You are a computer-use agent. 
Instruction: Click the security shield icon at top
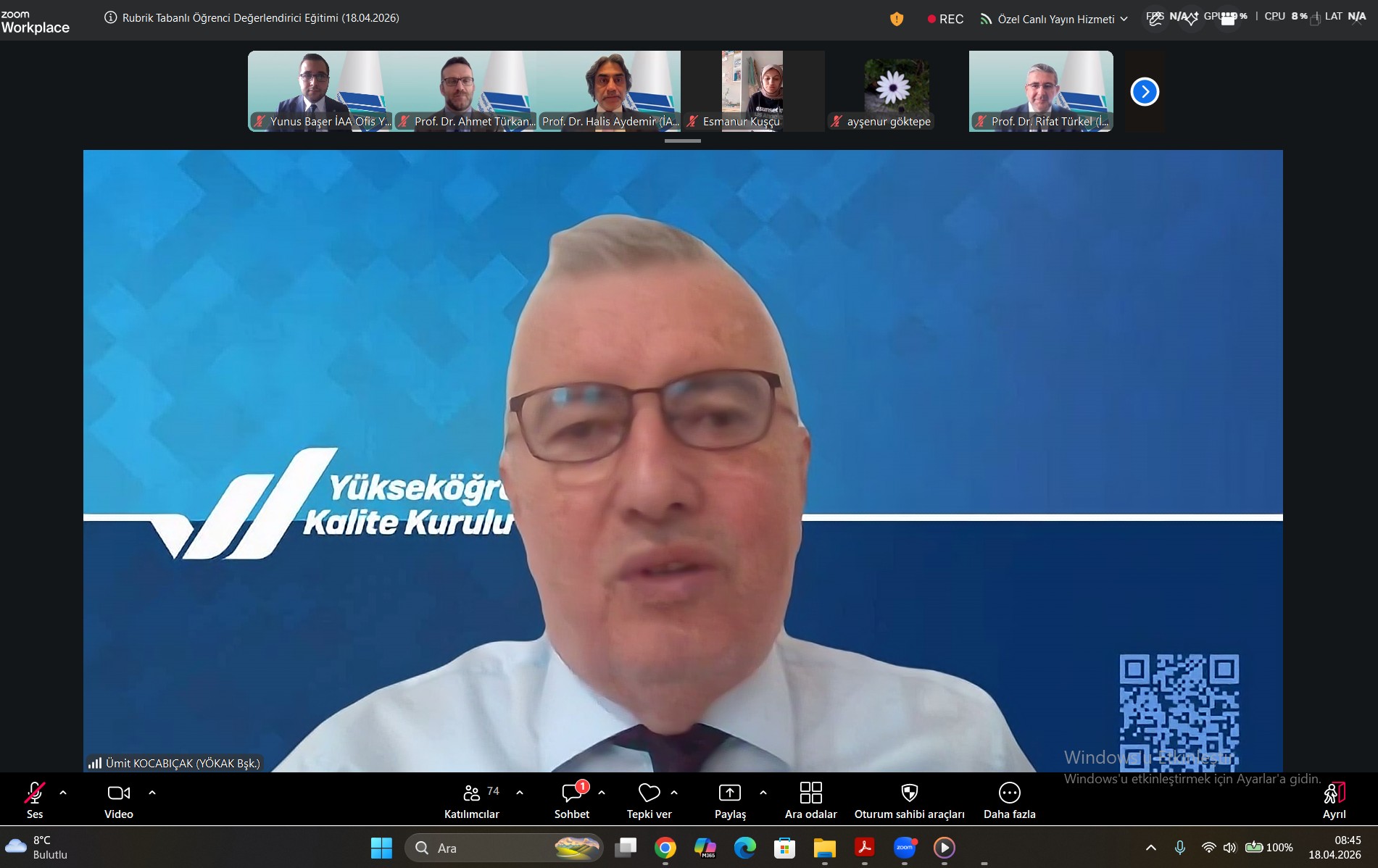[897, 19]
